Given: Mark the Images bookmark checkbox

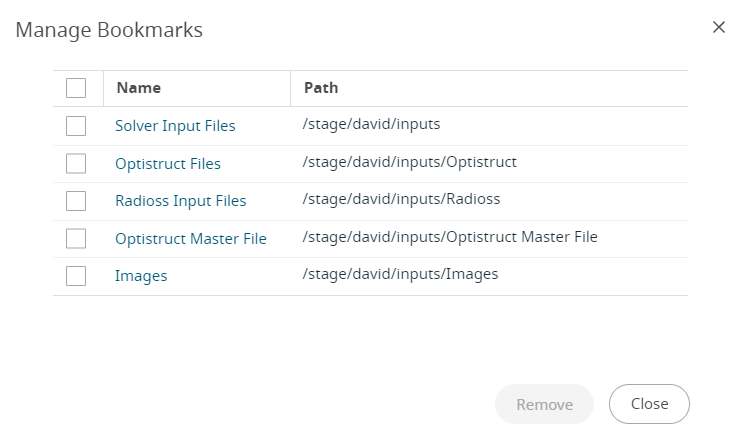Looking at the screenshot, I should [76, 276].
